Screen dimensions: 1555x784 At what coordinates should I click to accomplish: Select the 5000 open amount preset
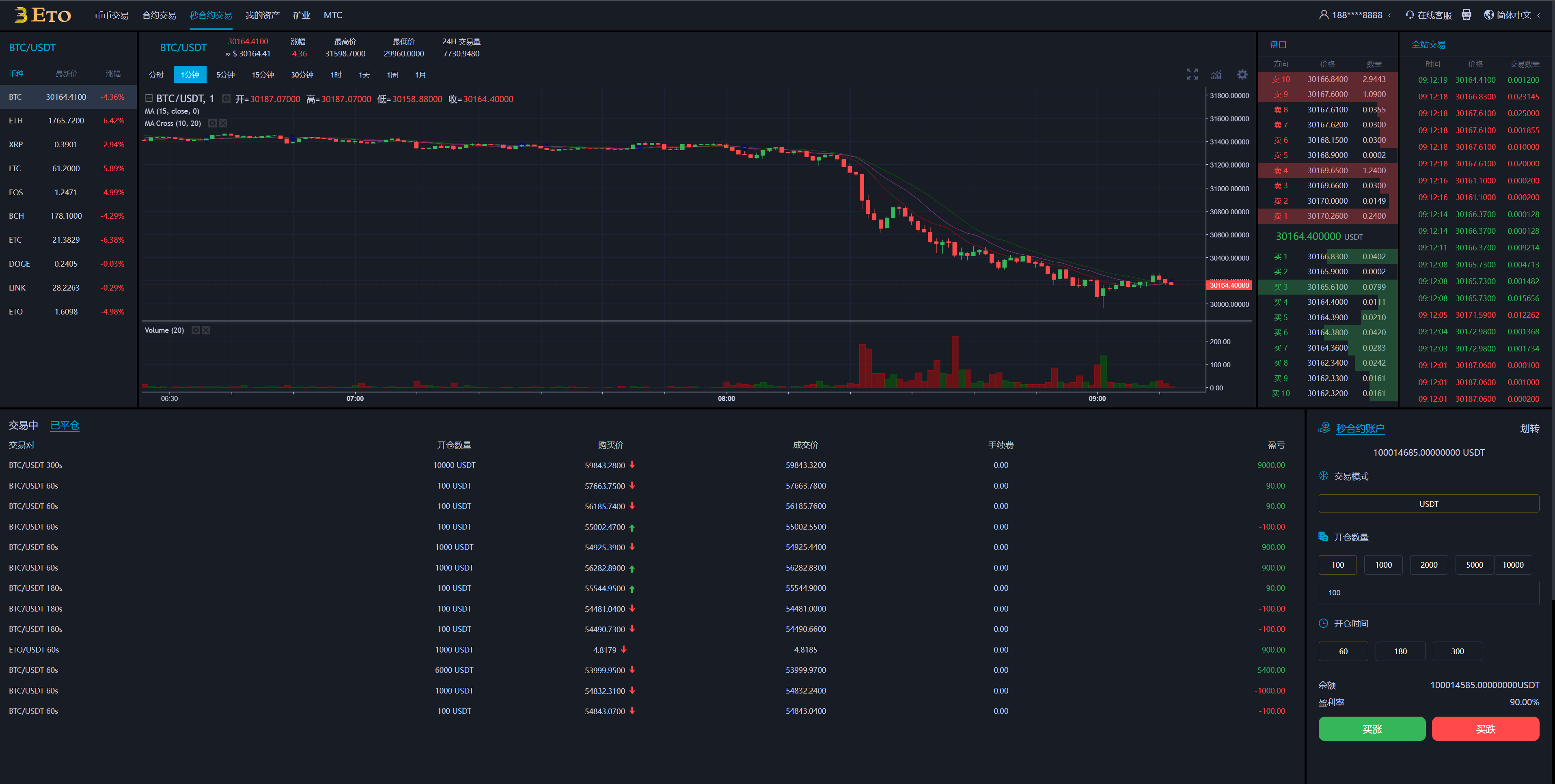pyautogui.click(x=1474, y=564)
